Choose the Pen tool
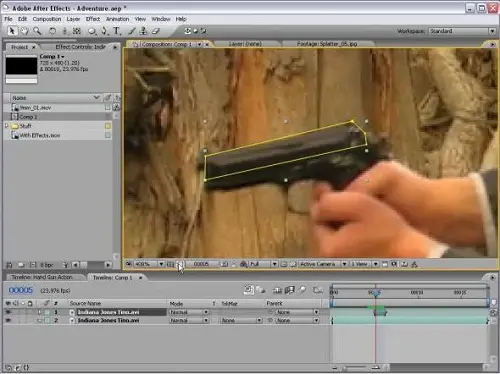 [104, 31]
